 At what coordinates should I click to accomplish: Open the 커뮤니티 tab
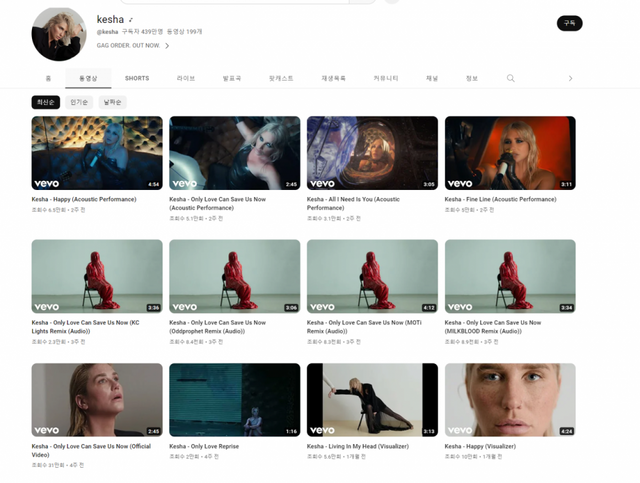coord(385,78)
